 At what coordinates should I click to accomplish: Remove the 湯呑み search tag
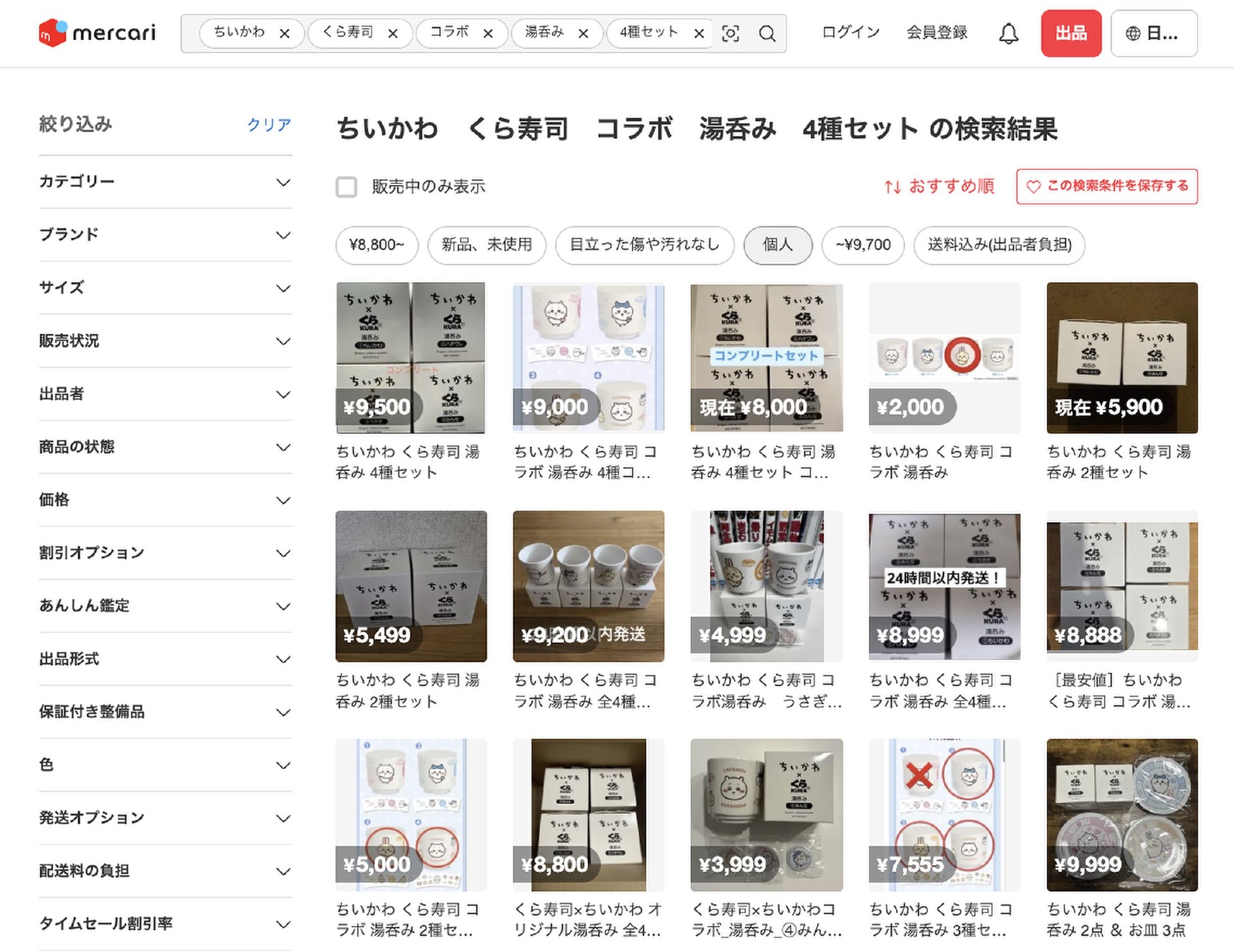point(584,33)
